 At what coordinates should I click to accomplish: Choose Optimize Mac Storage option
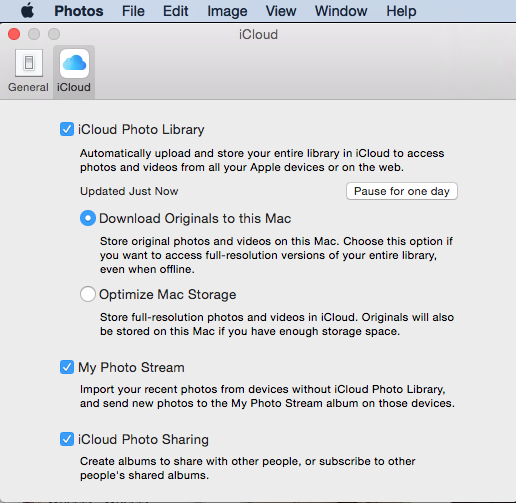88,294
